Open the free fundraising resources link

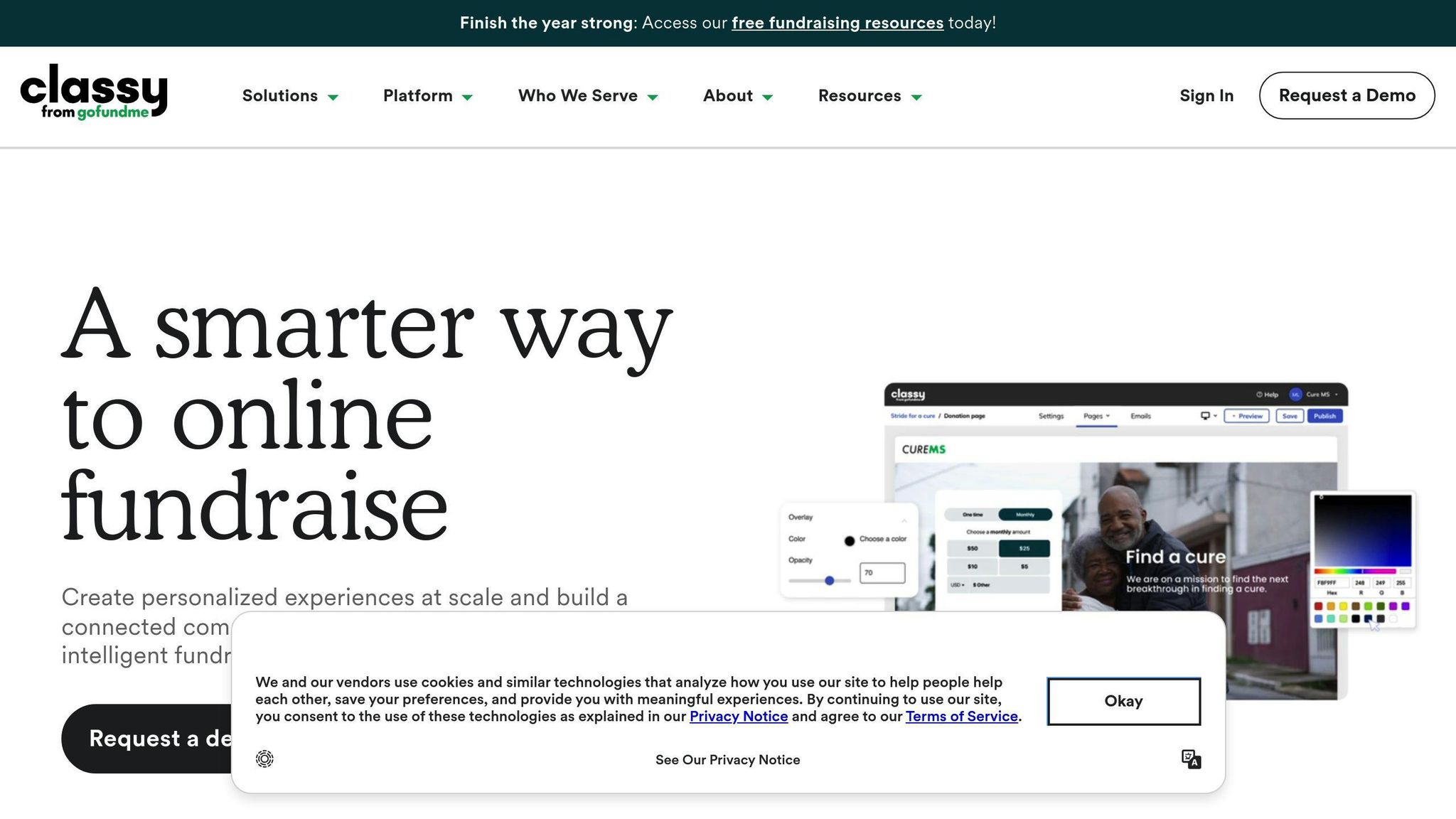pyautogui.click(x=837, y=23)
